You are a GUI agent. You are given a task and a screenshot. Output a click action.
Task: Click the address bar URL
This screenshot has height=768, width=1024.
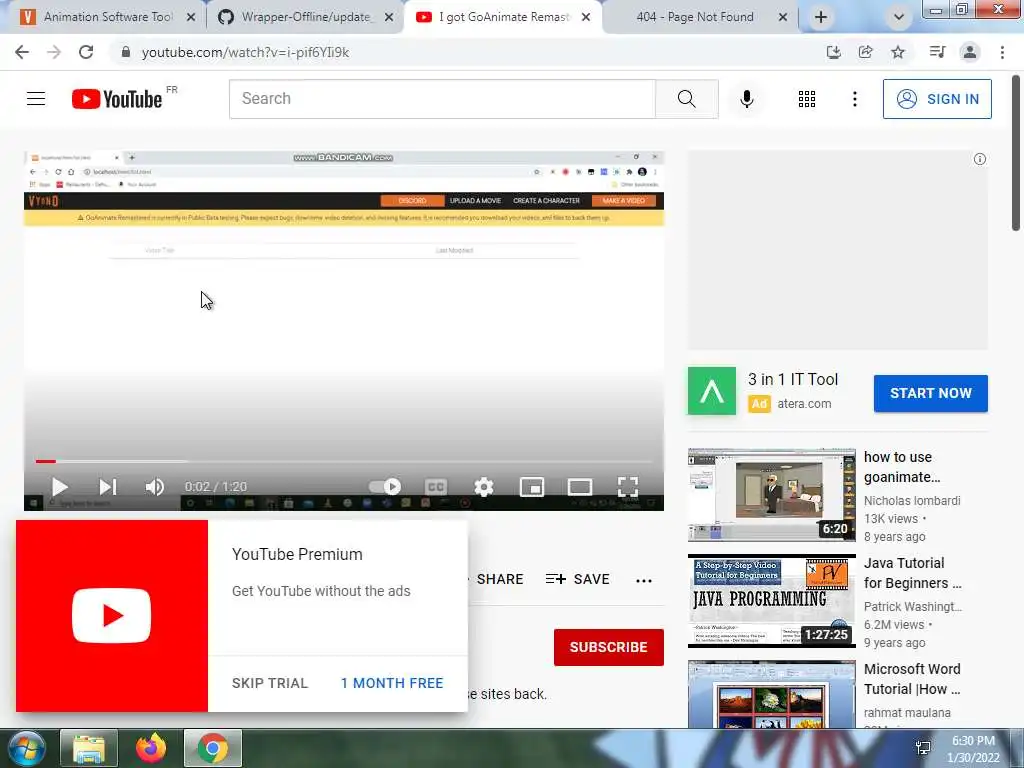click(246, 52)
